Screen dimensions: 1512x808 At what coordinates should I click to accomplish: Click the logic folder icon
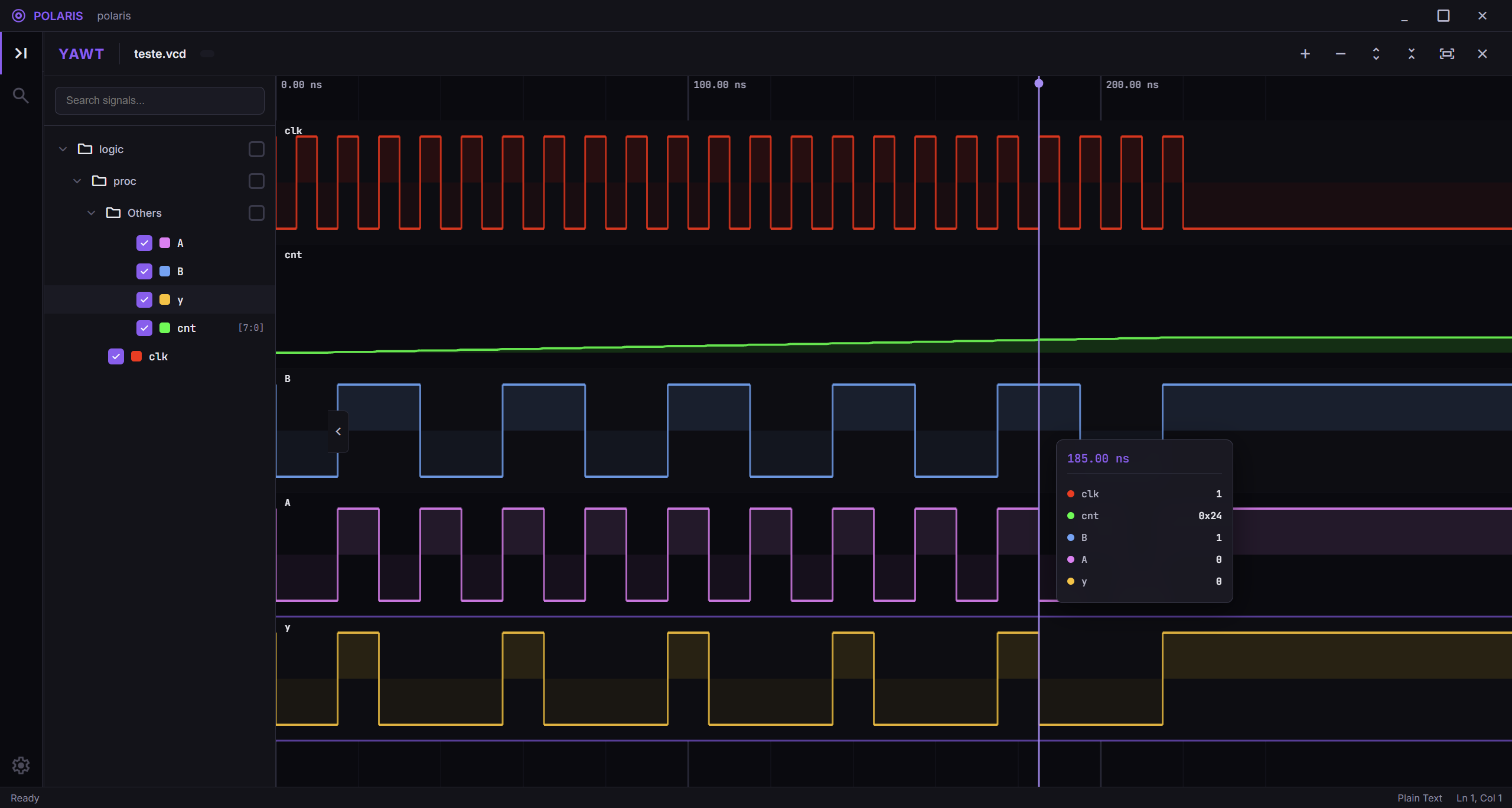coord(85,149)
